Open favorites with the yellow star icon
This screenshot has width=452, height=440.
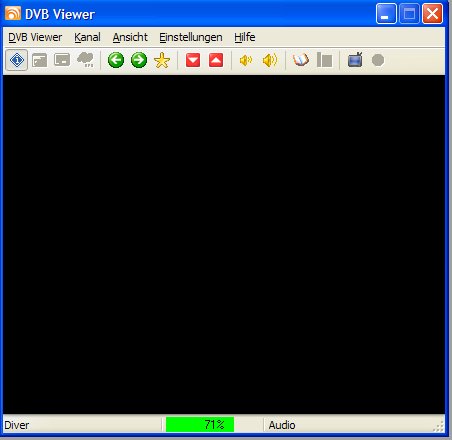162,61
